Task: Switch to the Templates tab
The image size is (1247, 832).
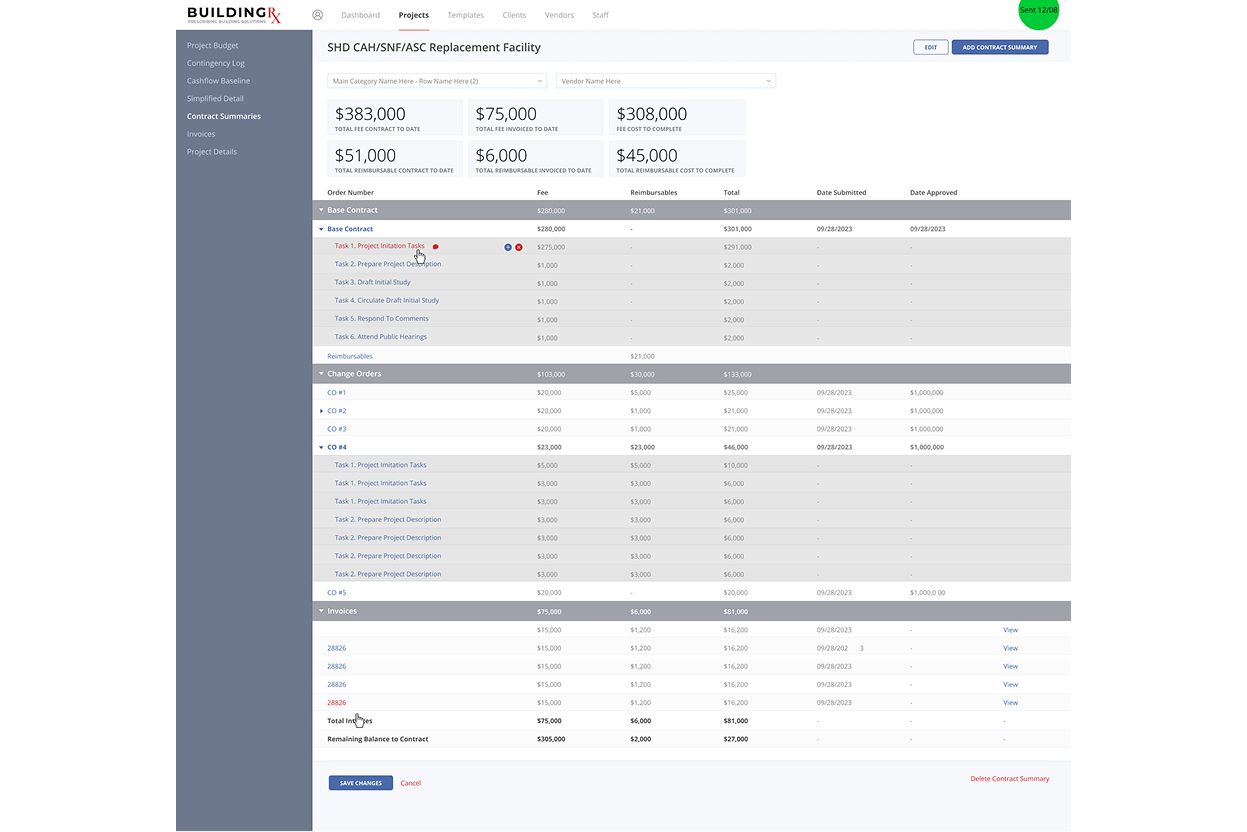Action: 465,15
